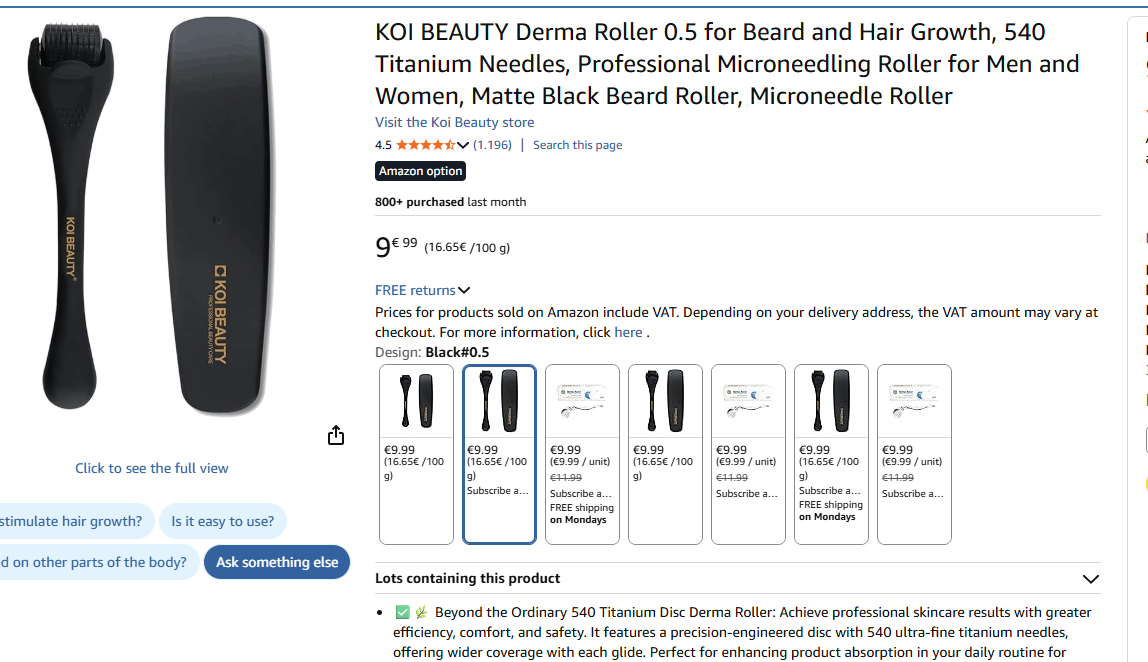Visit the Koi Beauty store link
Image resolution: width=1148 pixels, height=662 pixels.
pos(454,122)
